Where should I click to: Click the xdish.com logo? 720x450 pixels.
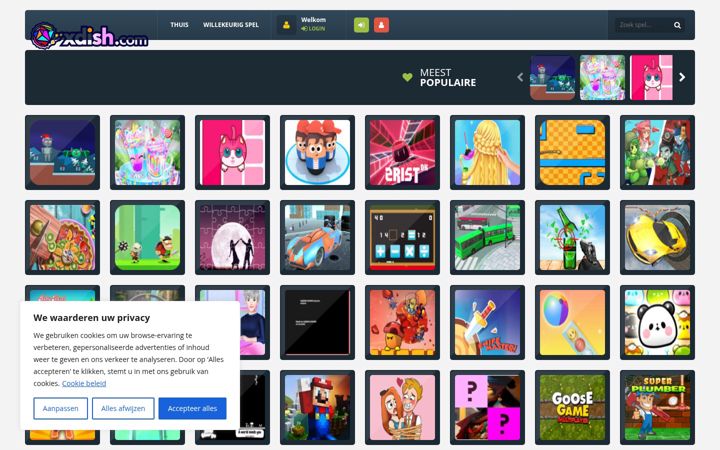coord(89,36)
